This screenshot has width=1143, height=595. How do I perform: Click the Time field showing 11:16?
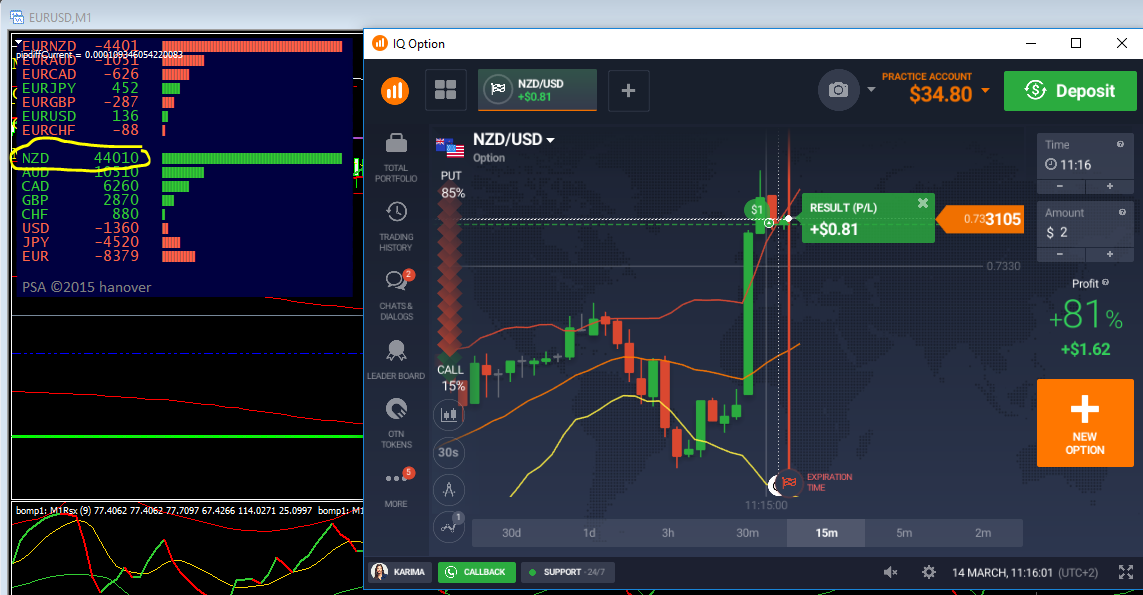click(x=1085, y=156)
